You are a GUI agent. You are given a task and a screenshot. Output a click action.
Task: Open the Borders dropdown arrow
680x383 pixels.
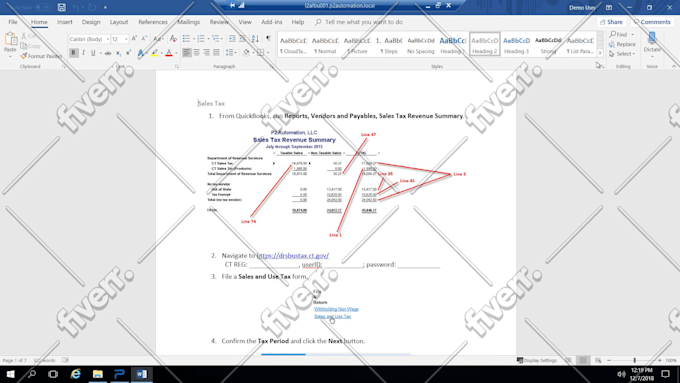click(268, 53)
